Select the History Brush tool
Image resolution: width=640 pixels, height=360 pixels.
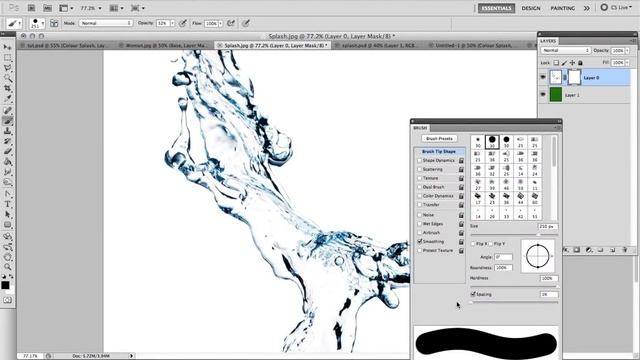coord(7,141)
